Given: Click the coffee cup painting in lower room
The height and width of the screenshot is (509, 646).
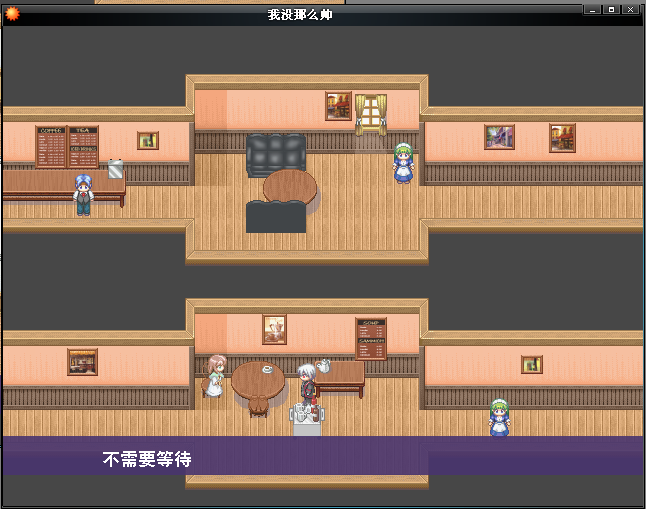Looking at the screenshot, I should coord(274,329).
